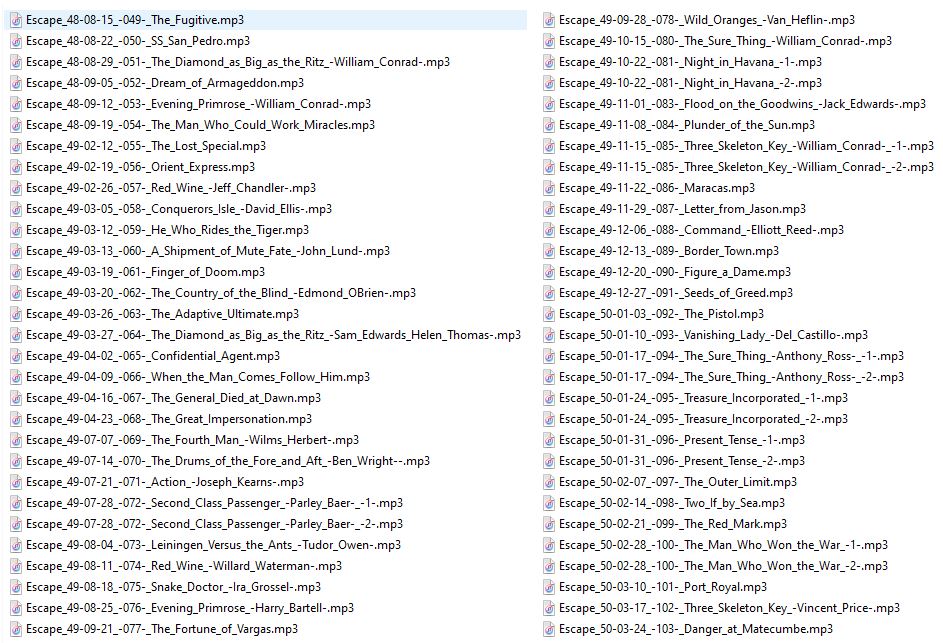Click the file icon next to SS_San_Pedro

[x=16, y=41]
